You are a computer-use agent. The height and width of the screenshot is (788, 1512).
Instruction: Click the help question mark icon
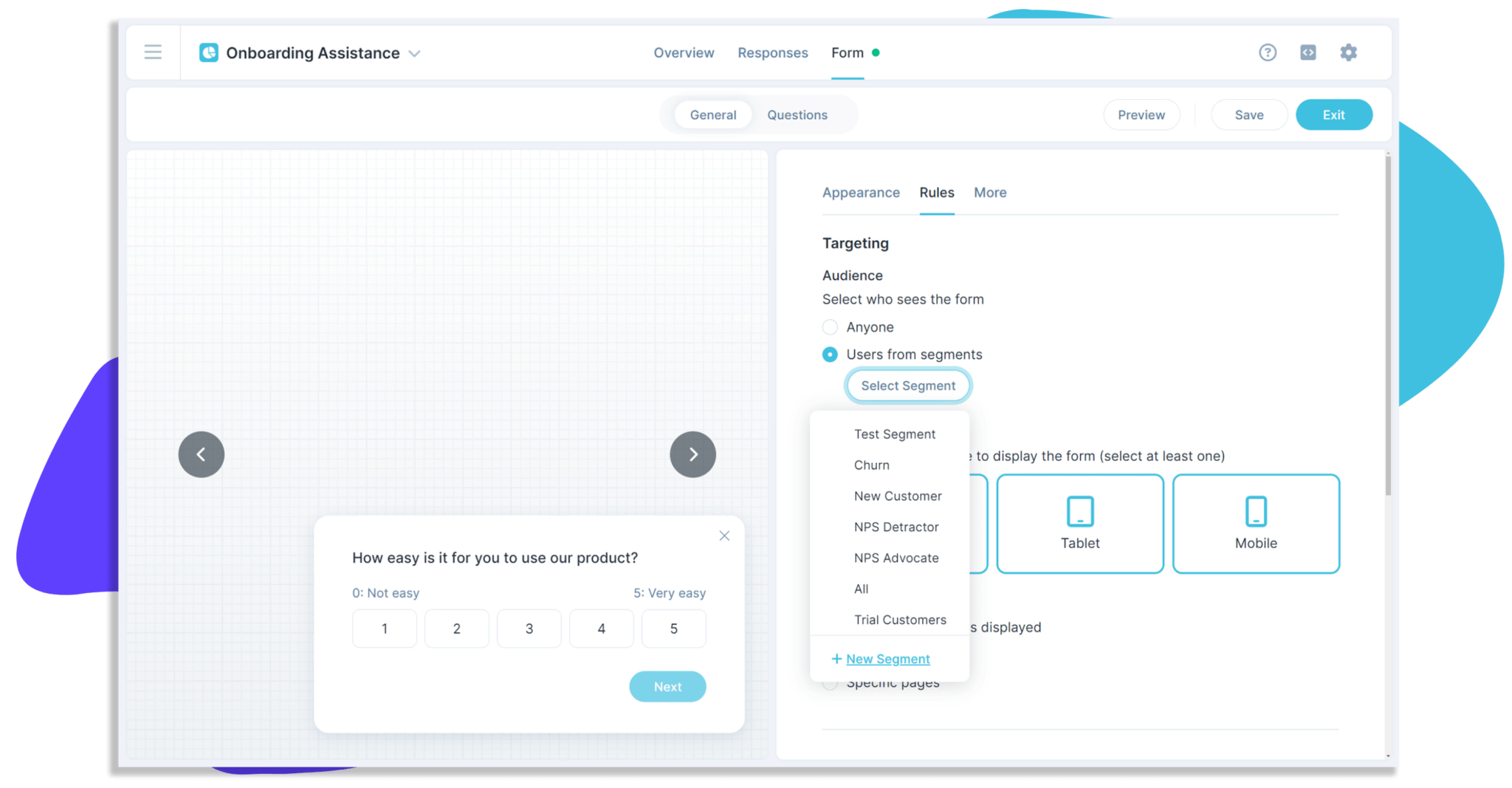[1267, 52]
